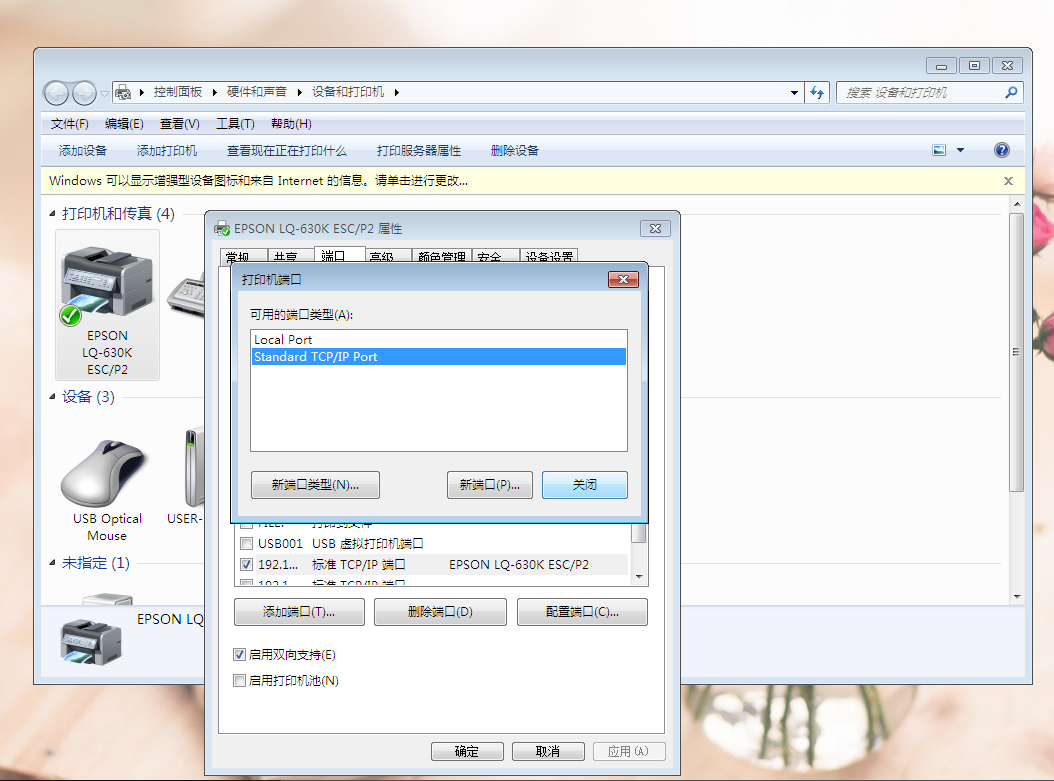Click the main window vertical scrollbar thumb
The height and width of the screenshot is (781, 1054).
point(1016,352)
